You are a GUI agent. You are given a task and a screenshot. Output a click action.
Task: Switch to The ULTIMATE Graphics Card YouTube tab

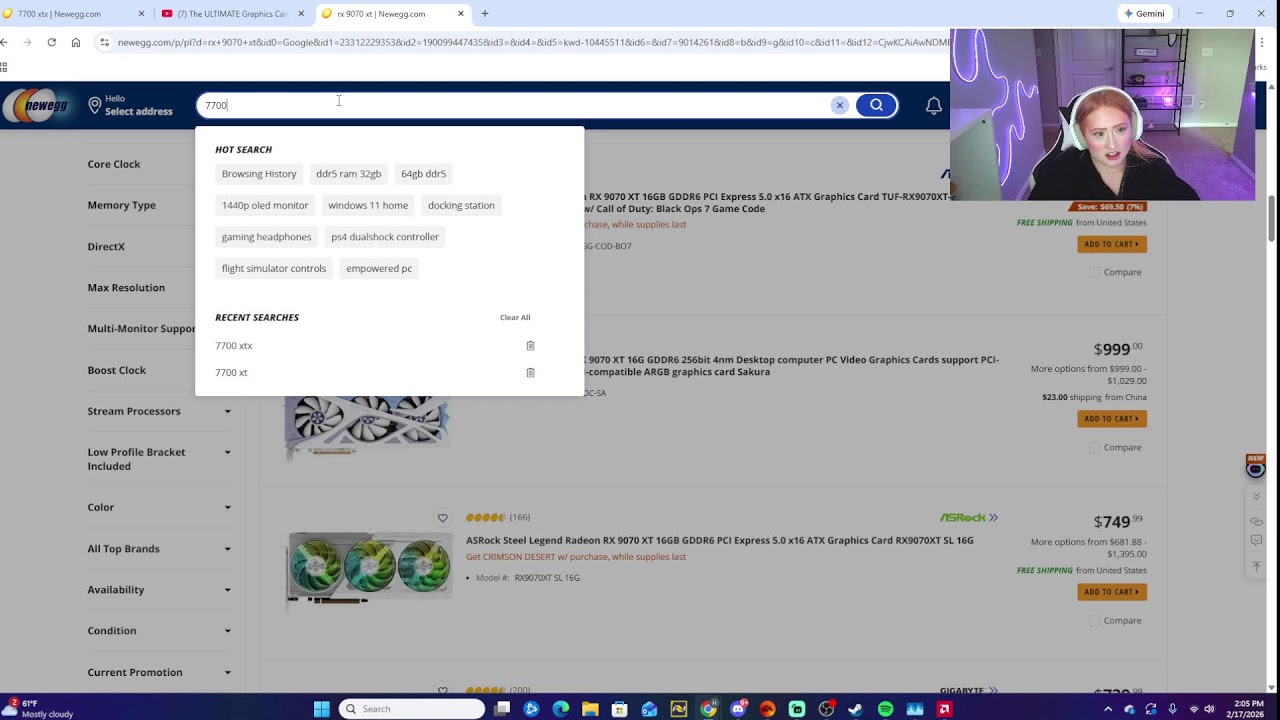click(232, 14)
